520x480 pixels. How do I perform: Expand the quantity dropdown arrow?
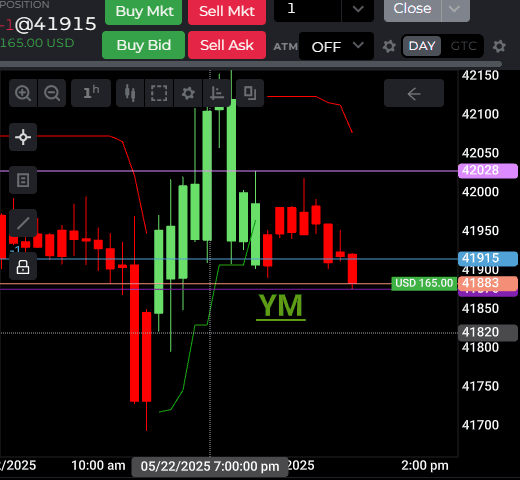point(358,9)
